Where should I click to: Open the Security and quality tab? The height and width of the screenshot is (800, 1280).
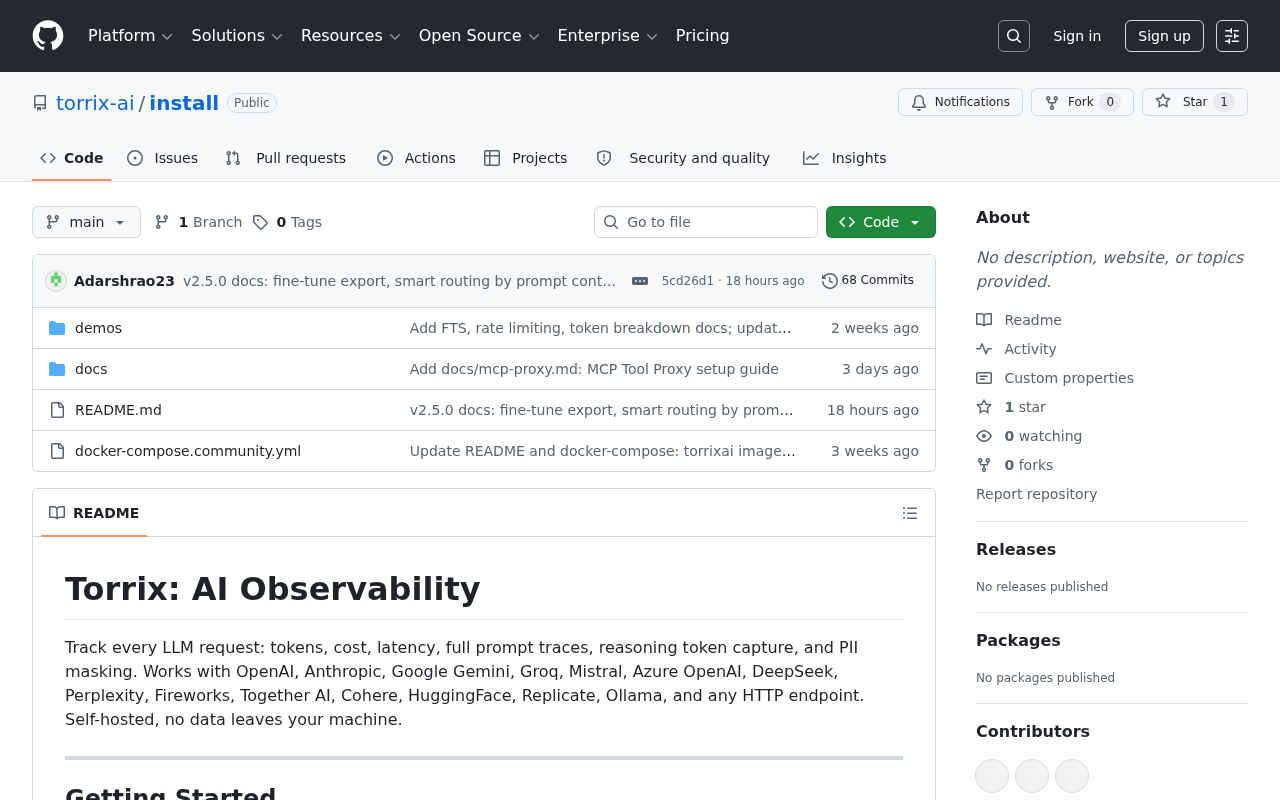tap(684, 158)
